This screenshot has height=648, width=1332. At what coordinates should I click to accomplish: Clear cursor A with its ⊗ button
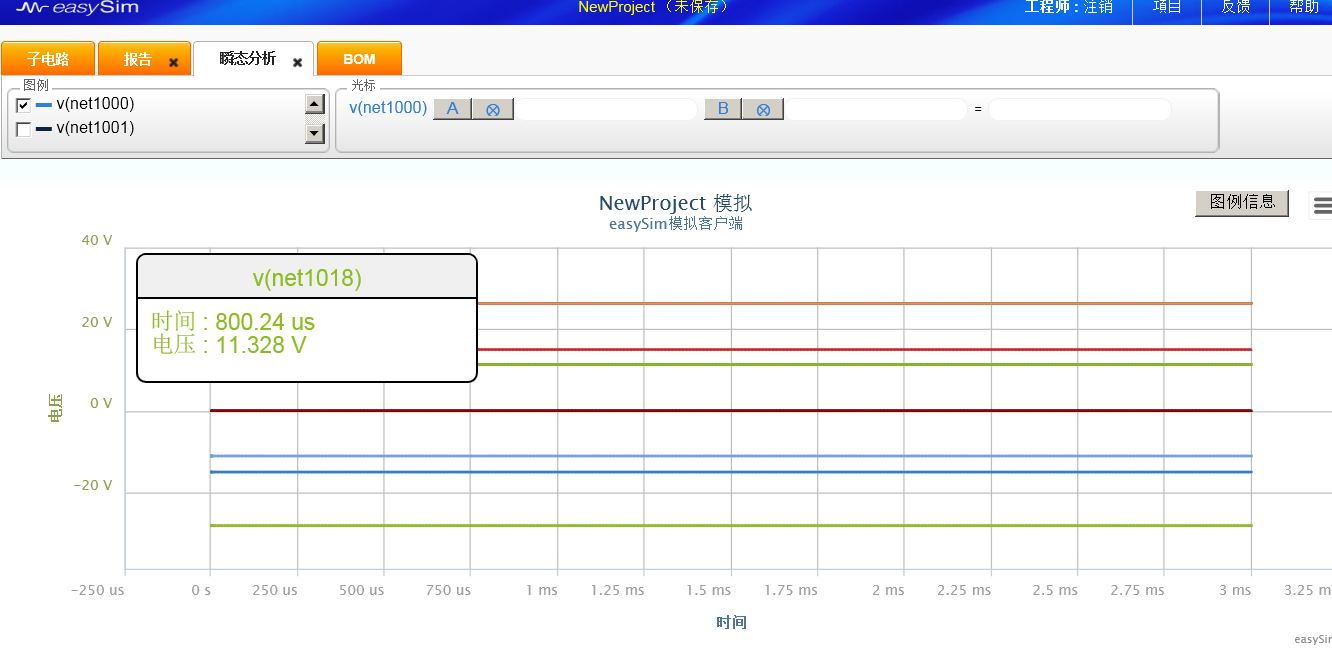[x=493, y=109]
